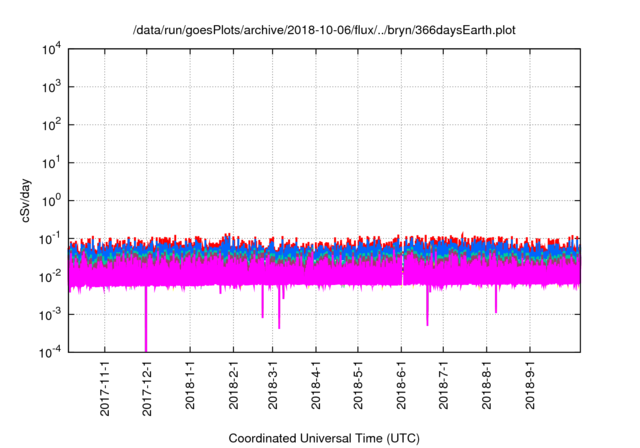This screenshot has height=448, width=640.
Task: Click the 2018-8-1 date tick label
Action: click(487, 386)
